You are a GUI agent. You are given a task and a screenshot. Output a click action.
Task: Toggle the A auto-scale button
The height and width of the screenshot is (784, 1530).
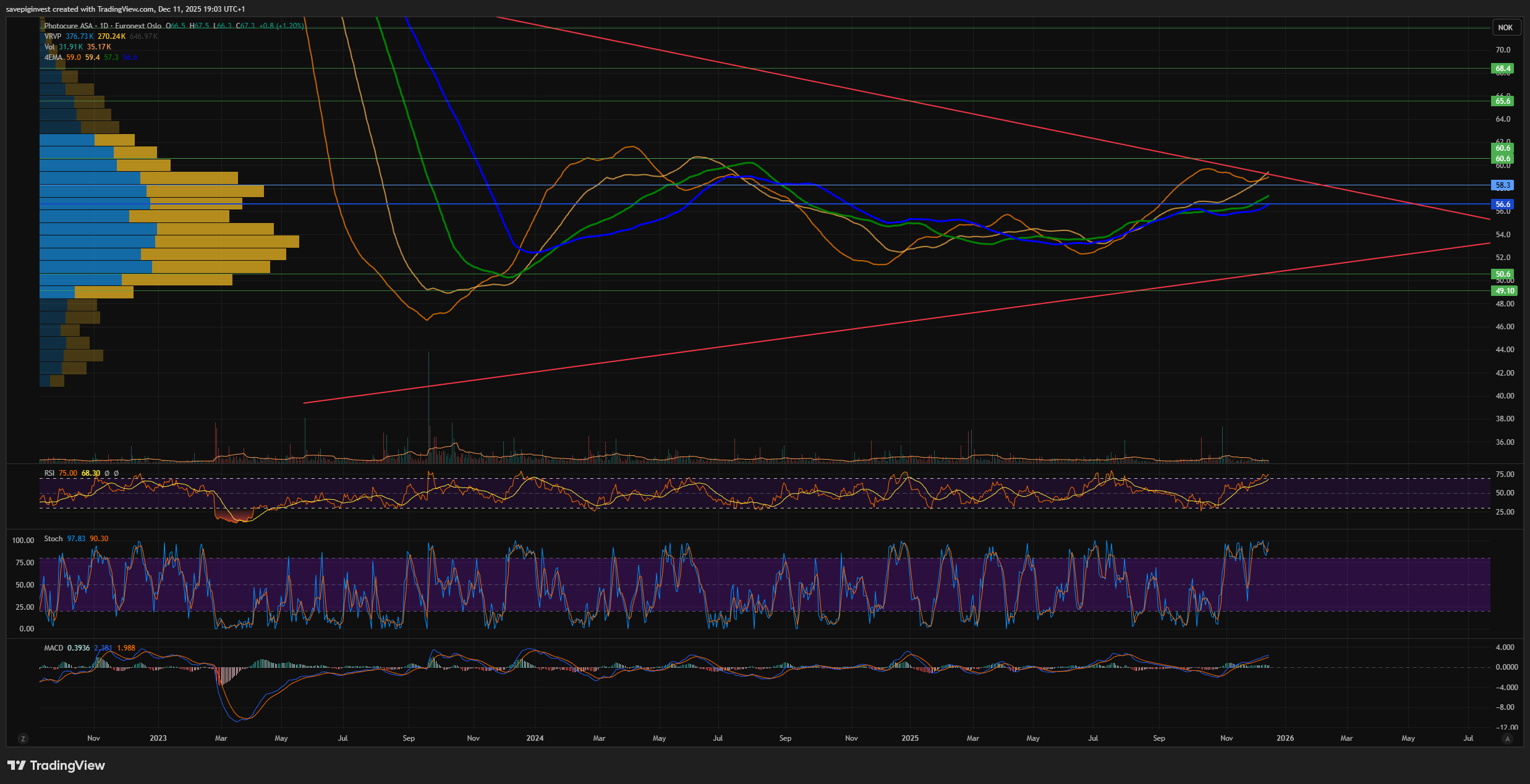point(1508,739)
